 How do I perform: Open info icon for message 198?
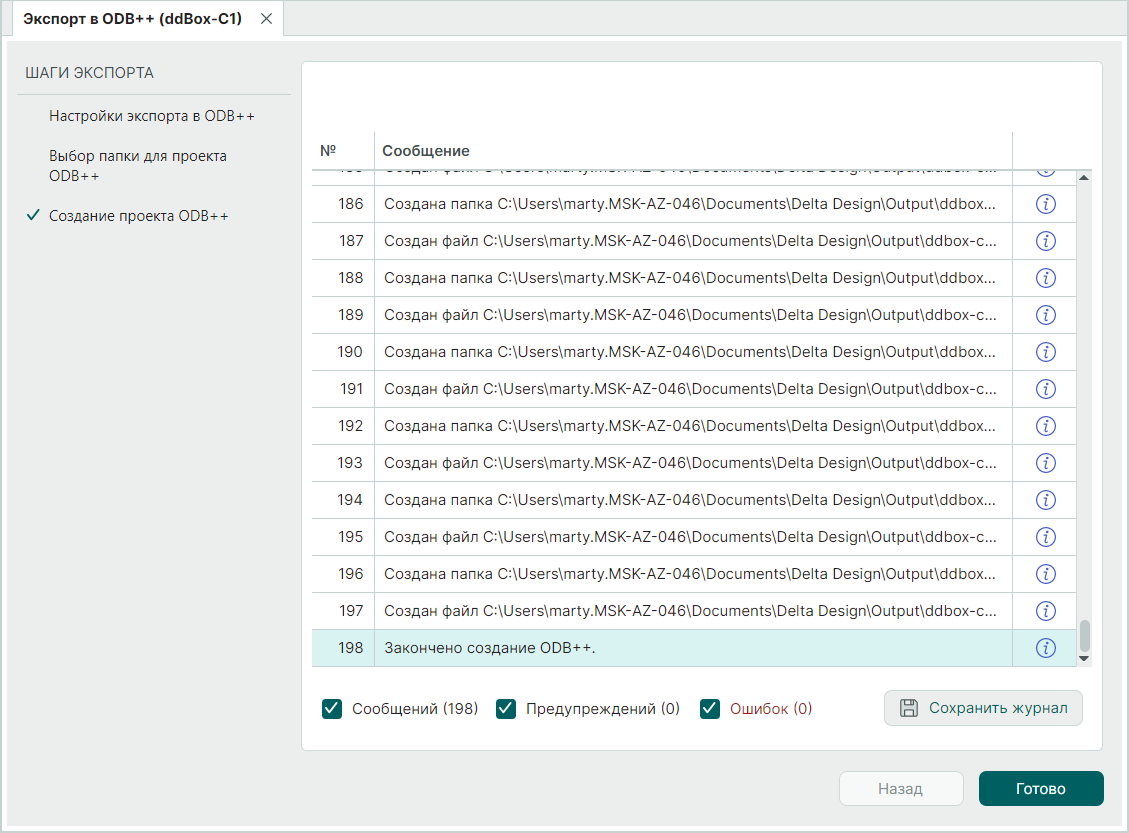pos(1045,648)
